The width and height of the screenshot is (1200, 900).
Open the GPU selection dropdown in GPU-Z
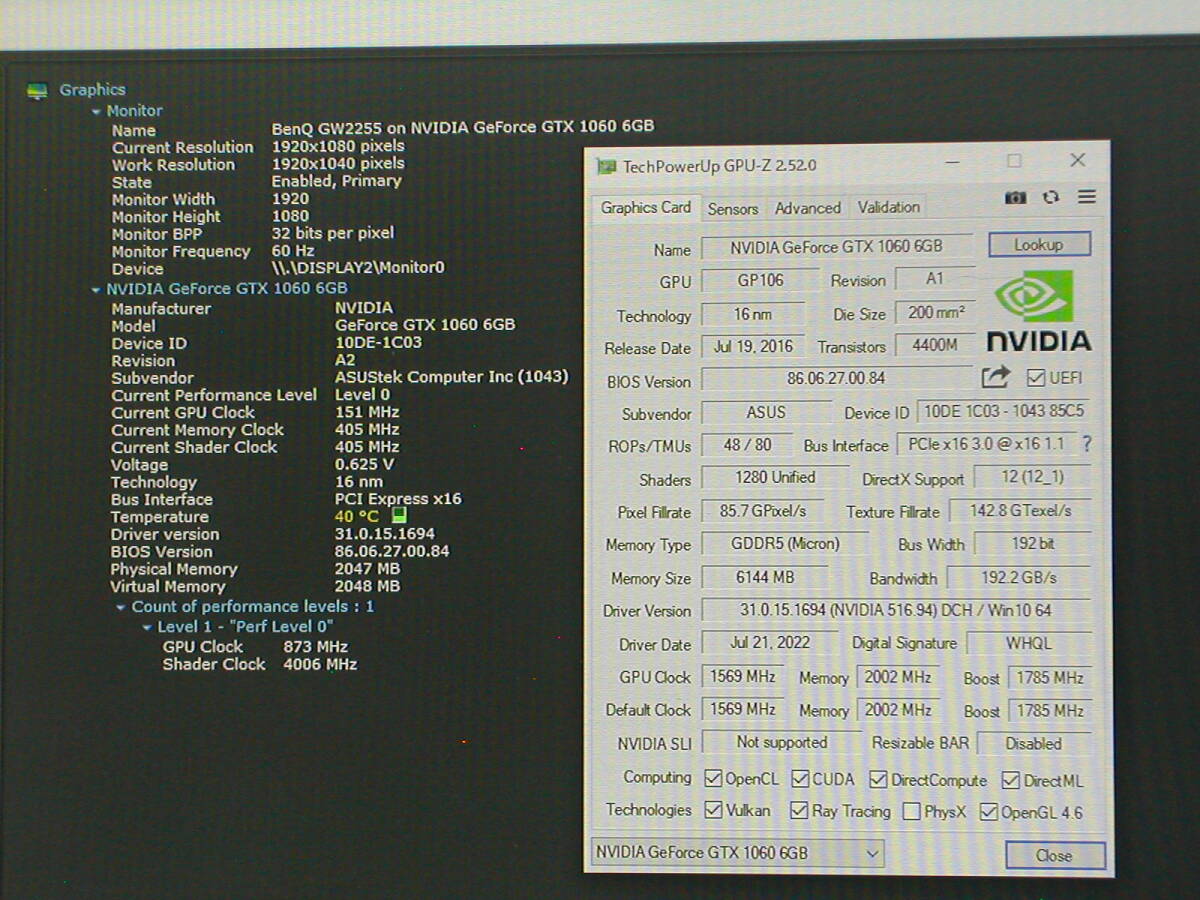738,853
